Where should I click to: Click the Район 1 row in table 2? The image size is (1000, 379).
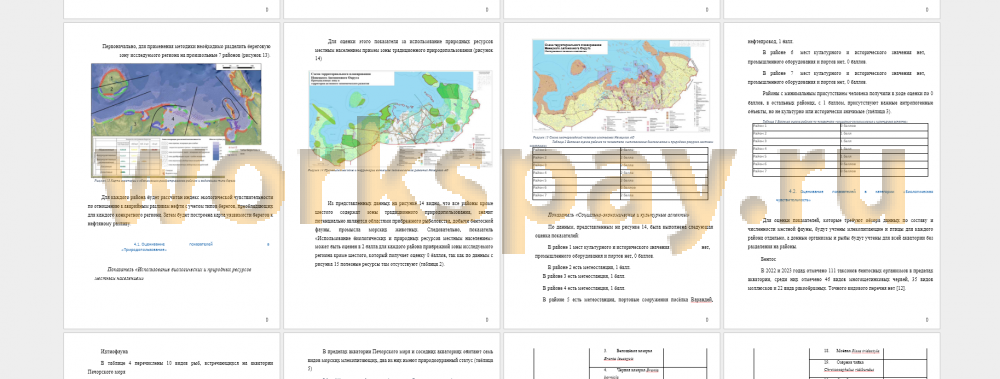(620, 151)
